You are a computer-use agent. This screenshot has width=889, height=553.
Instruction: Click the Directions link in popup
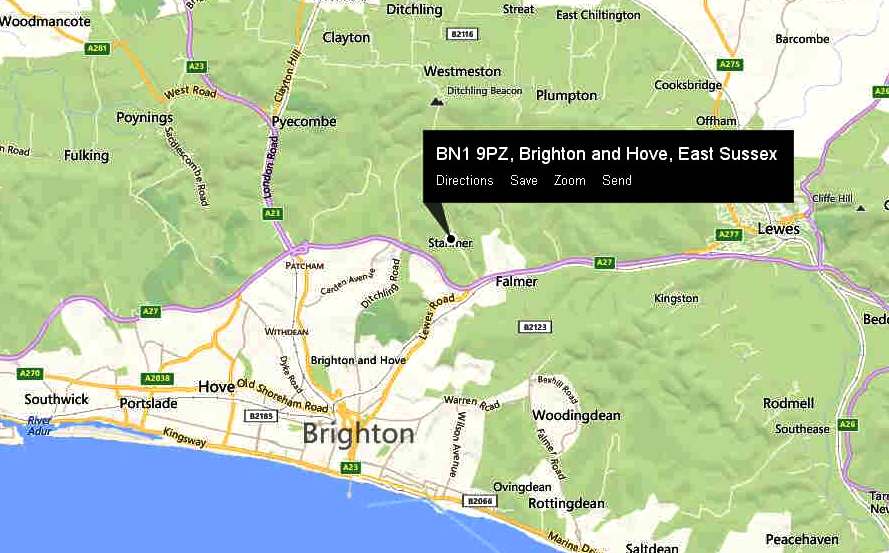coord(464,180)
